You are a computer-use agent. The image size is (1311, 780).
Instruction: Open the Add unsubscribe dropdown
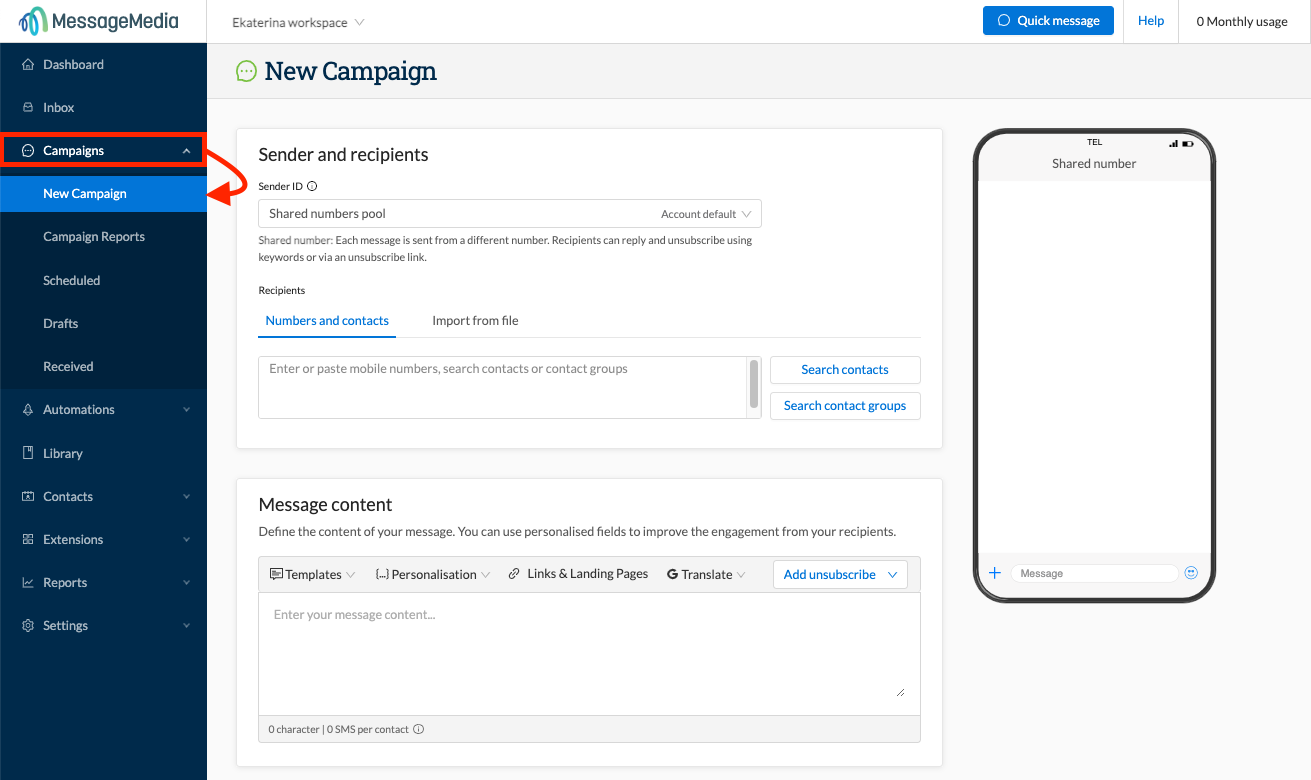(840, 574)
